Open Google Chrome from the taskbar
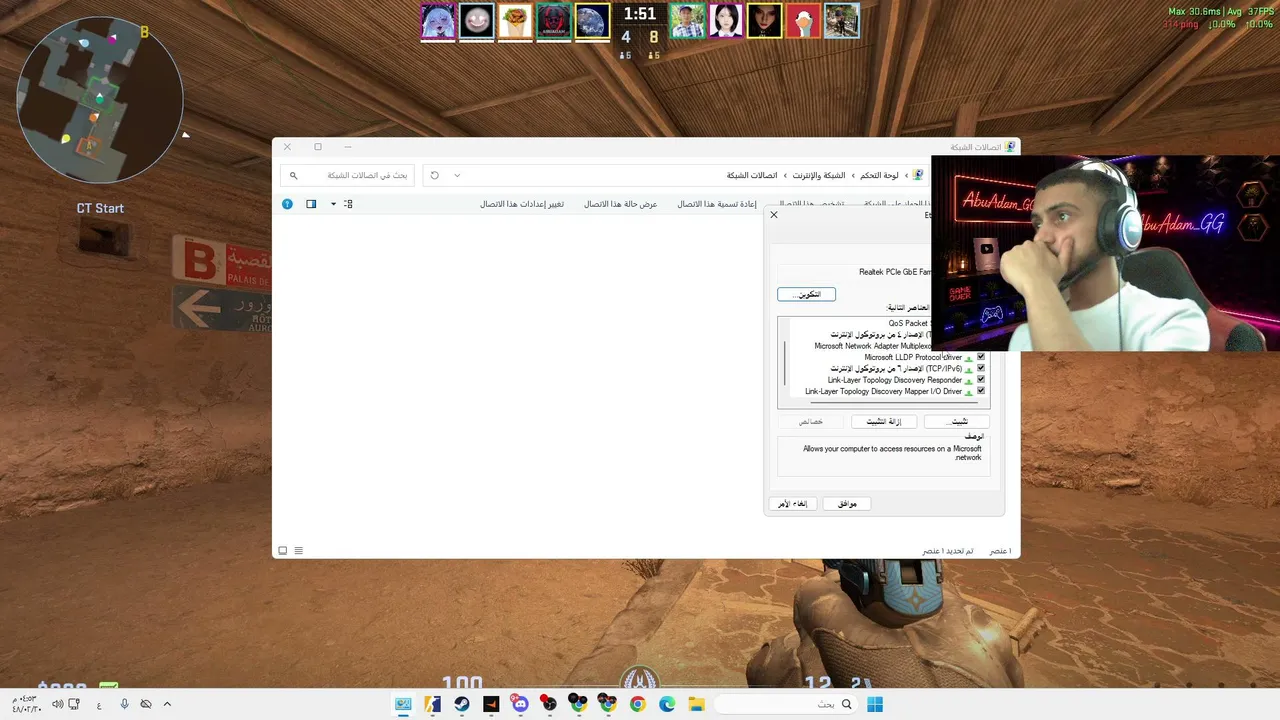 [638, 704]
